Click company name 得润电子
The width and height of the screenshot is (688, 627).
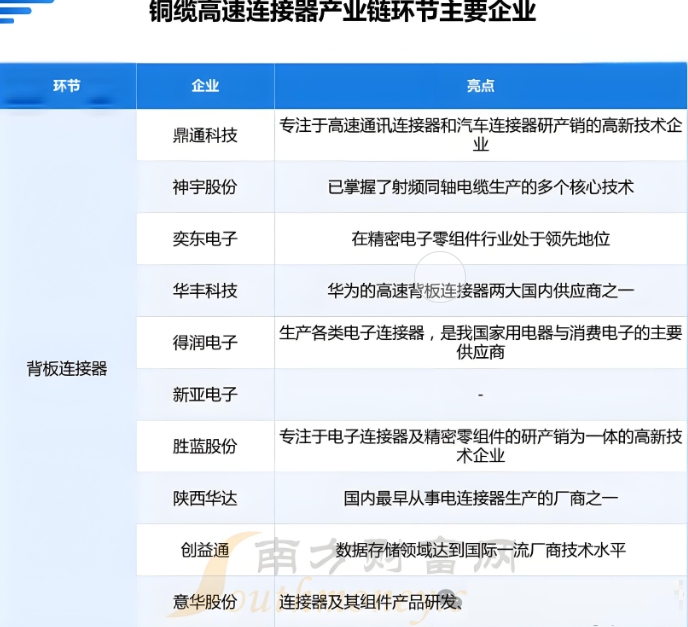pos(205,342)
